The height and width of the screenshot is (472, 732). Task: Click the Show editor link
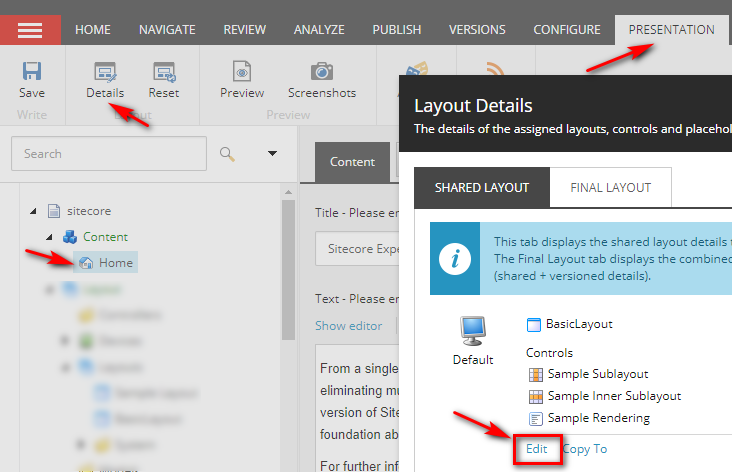click(349, 326)
